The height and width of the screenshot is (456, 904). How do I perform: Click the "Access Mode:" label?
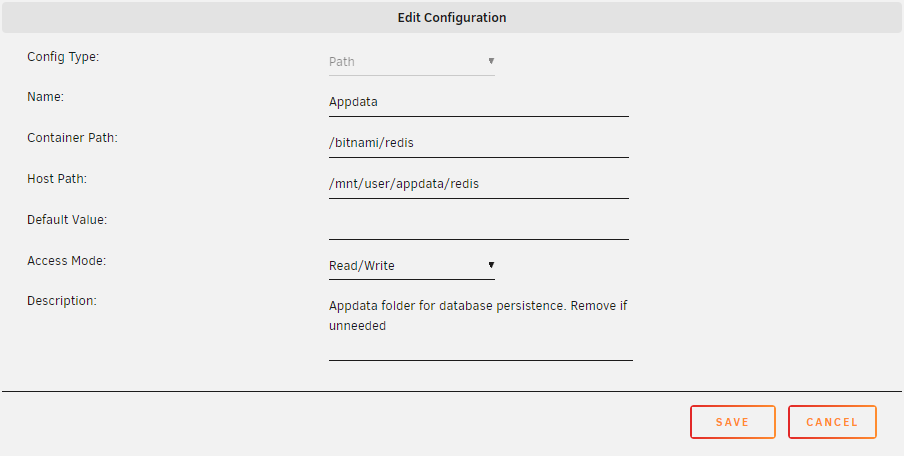click(x=67, y=261)
